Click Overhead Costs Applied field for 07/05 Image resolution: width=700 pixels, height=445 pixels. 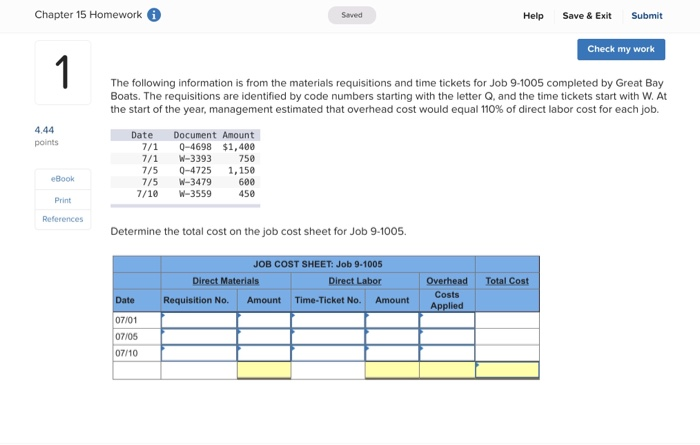pyautogui.click(x=447, y=337)
